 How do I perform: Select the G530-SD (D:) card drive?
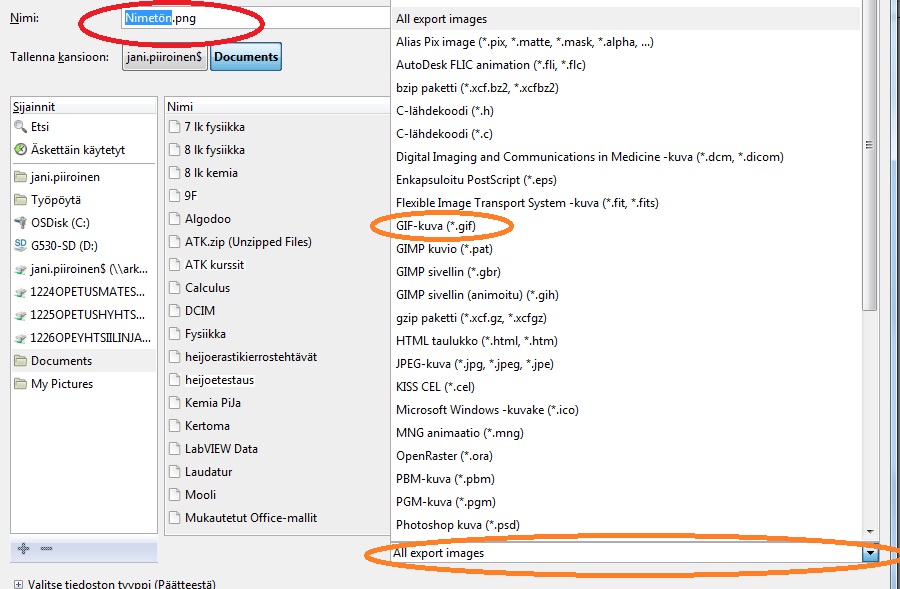click(65, 245)
